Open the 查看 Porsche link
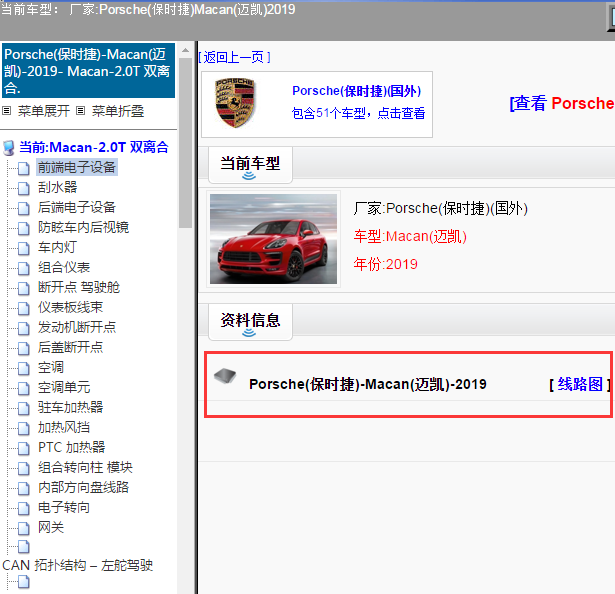This screenshot has height=594, width=615. tap(562, 104)
